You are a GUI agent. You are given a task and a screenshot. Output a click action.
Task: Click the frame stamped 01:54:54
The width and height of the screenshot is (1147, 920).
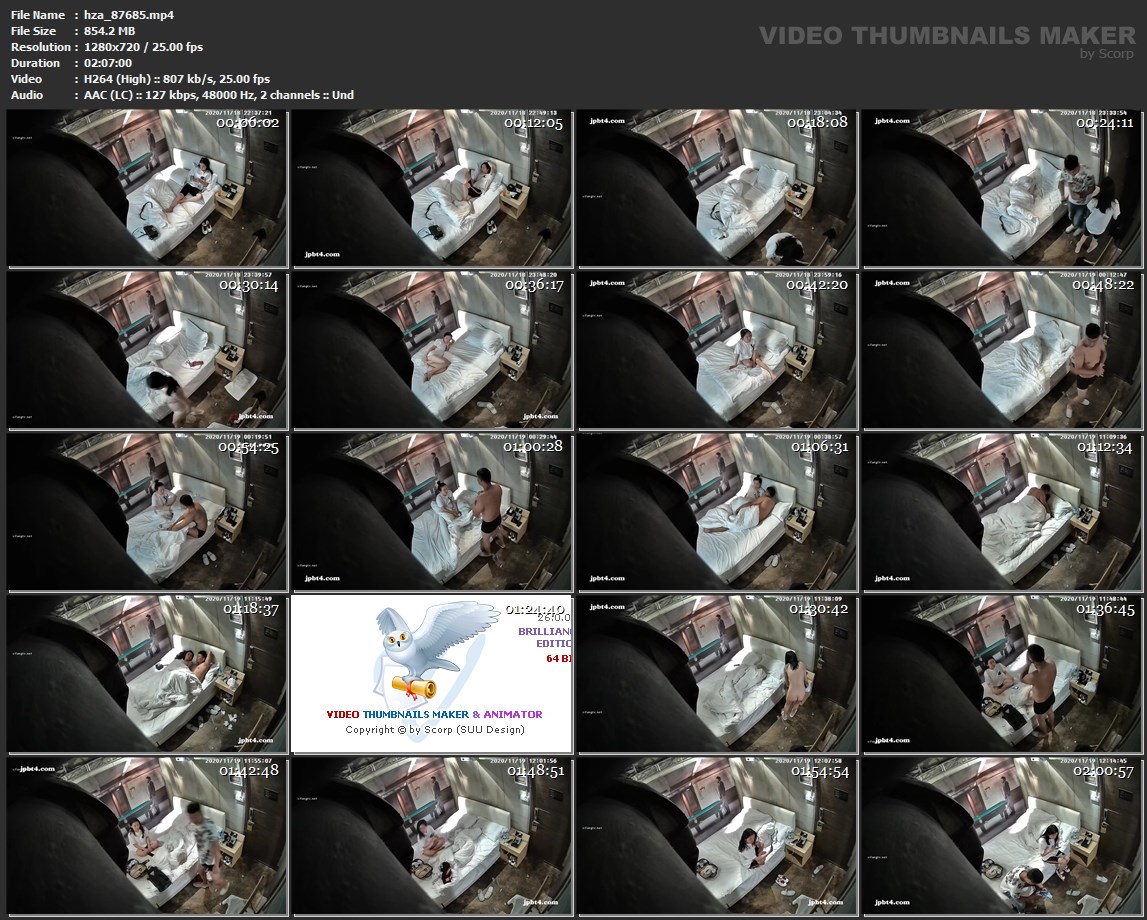coord(718,836)
